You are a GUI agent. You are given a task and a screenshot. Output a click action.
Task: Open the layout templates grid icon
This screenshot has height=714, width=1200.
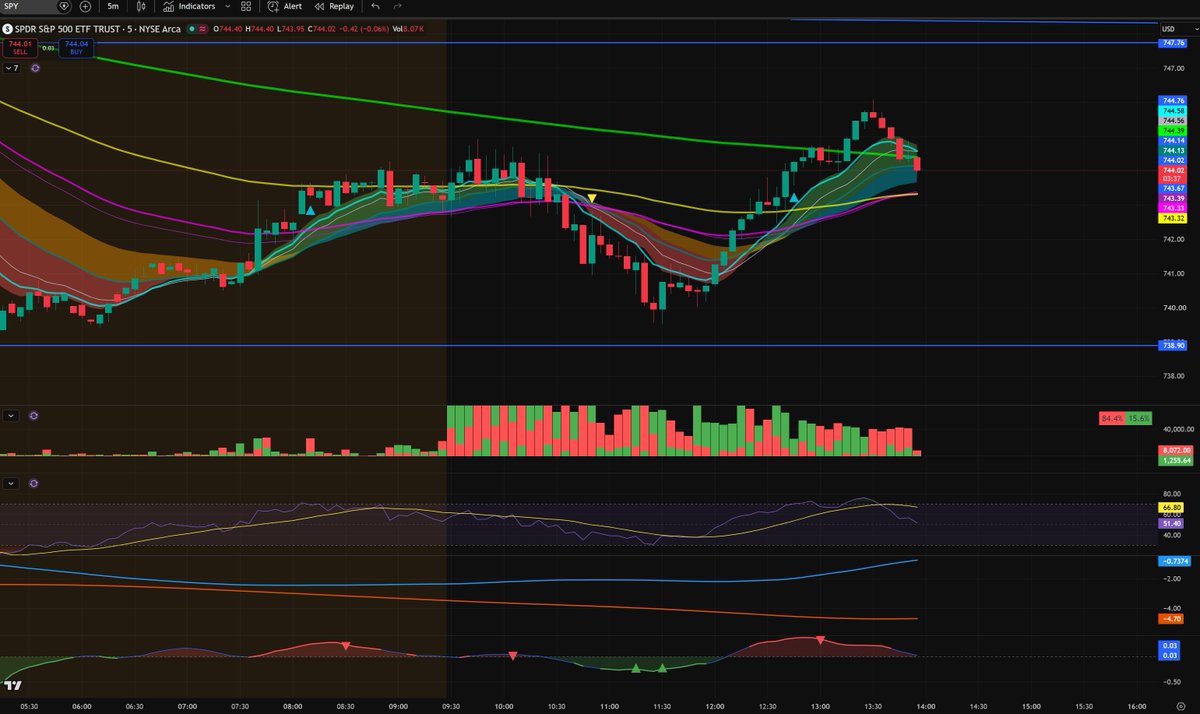[x=246, y=6]
